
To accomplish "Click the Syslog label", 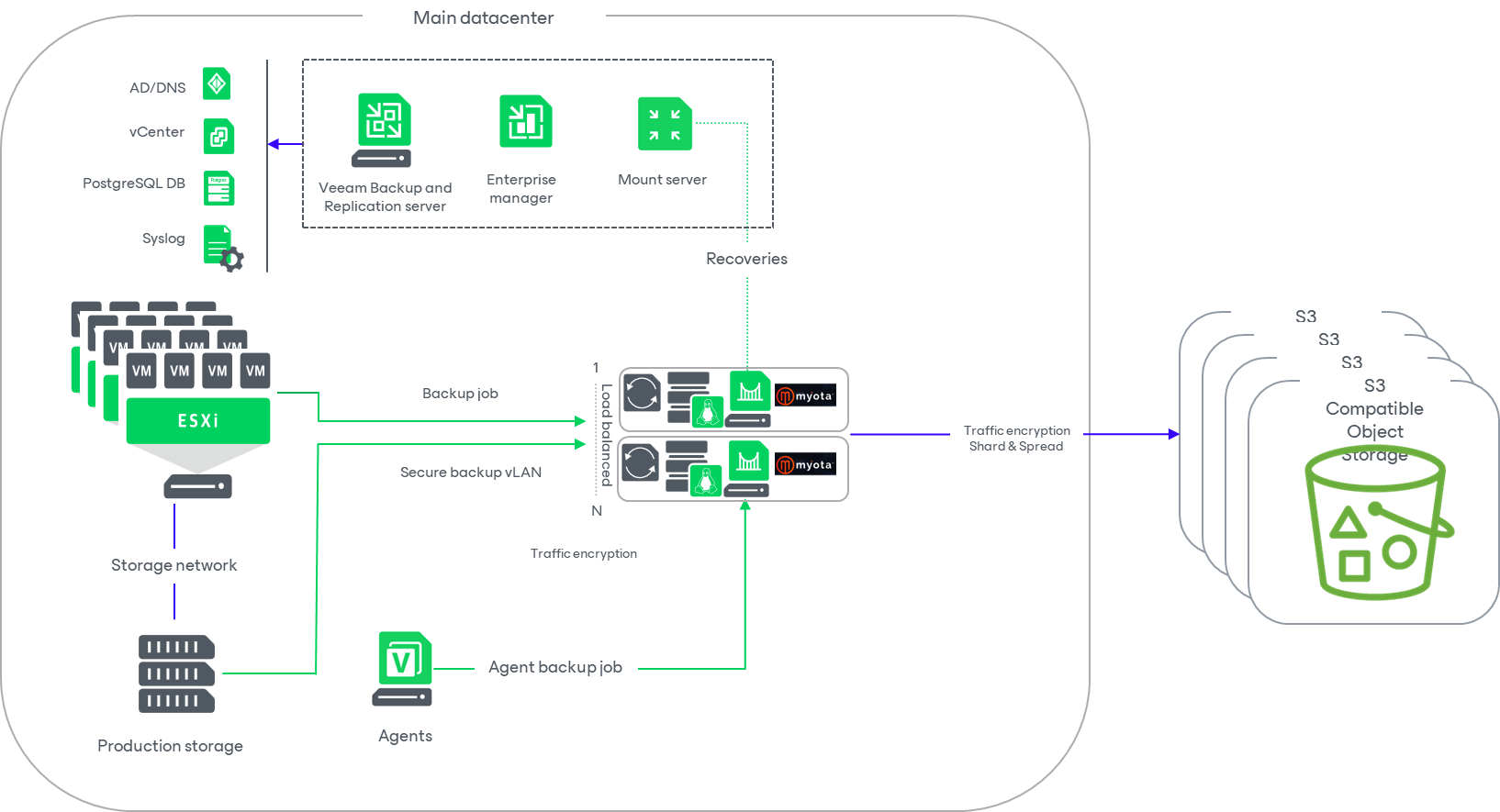I will click(x=163, y=239).
